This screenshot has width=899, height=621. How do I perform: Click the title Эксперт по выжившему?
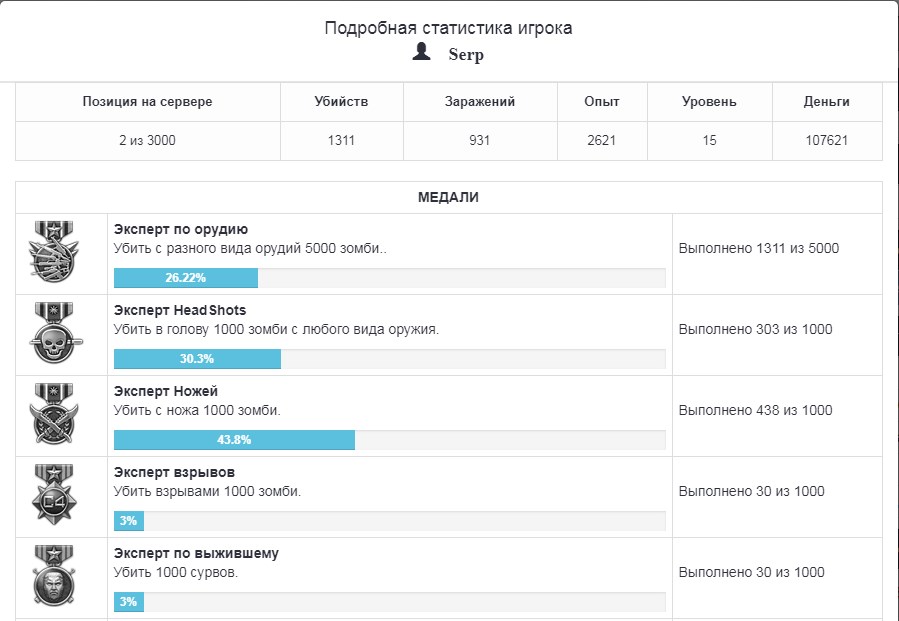197,553
